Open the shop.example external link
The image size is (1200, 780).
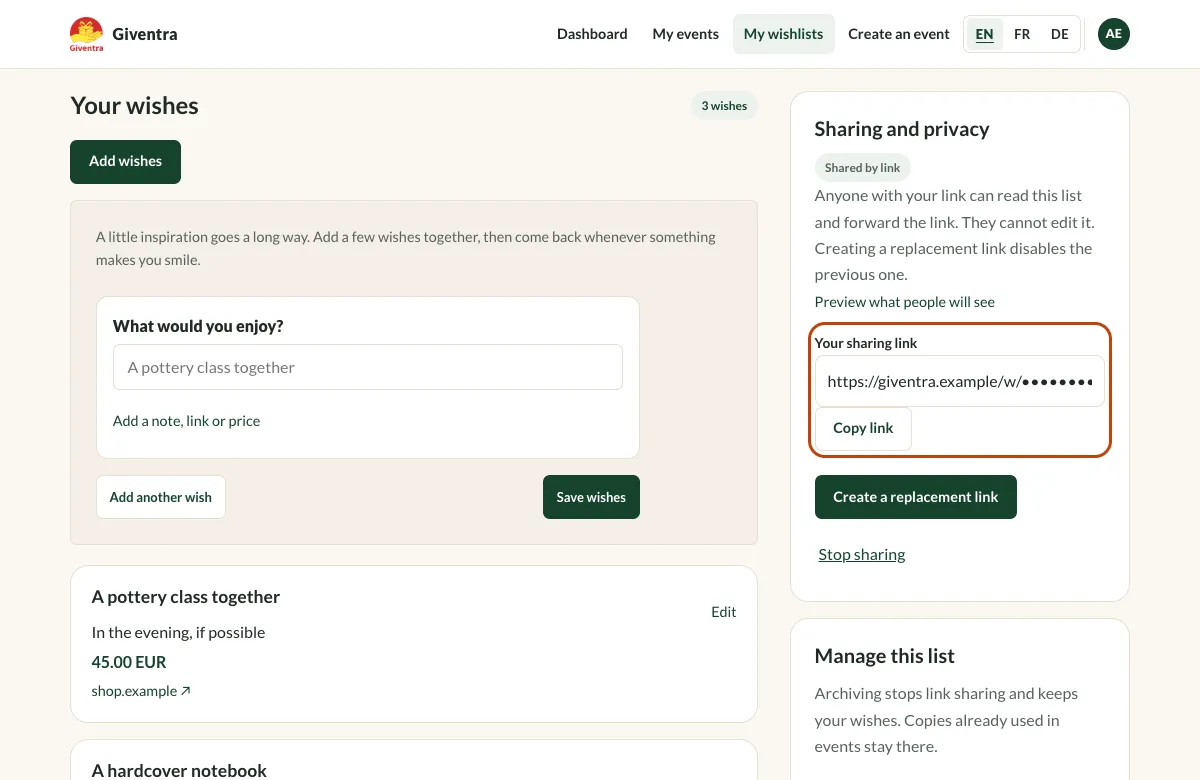pos(141,691)
